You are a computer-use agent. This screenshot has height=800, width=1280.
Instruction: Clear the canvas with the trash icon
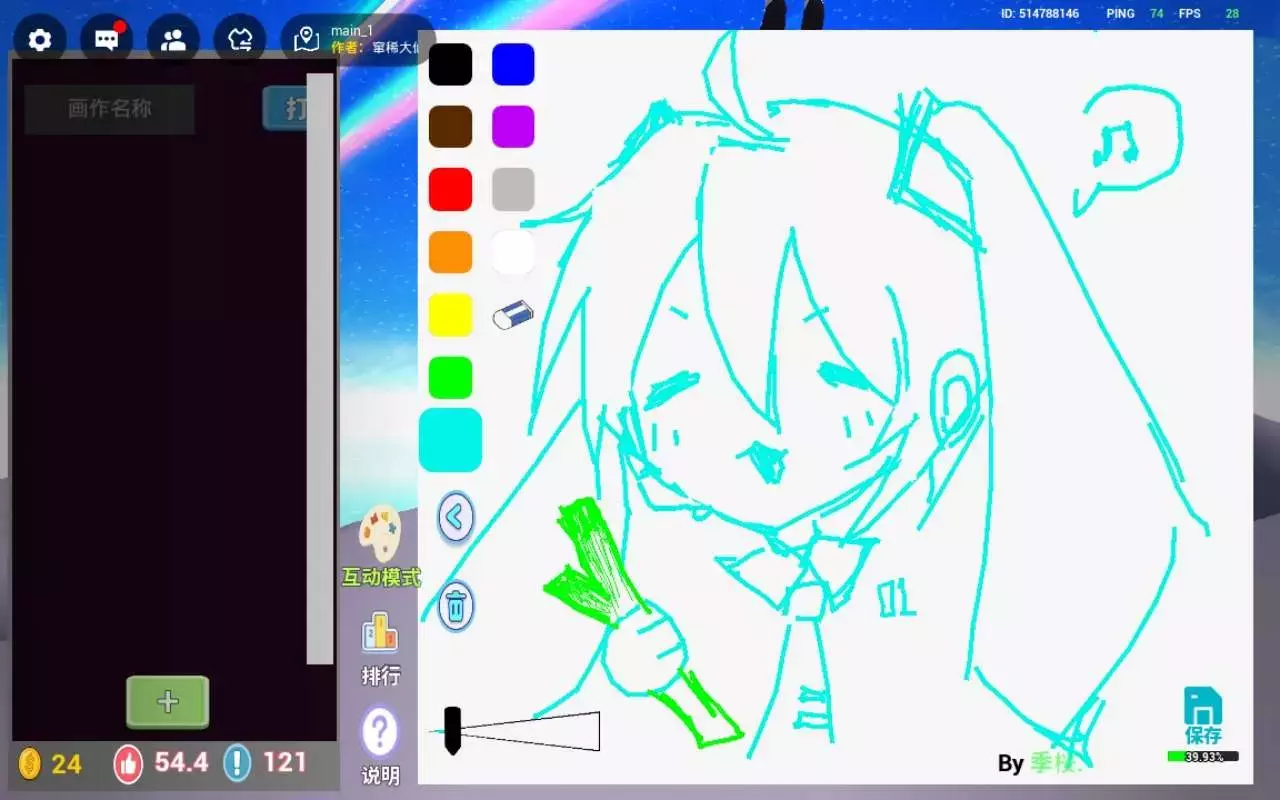pos(456,606)
